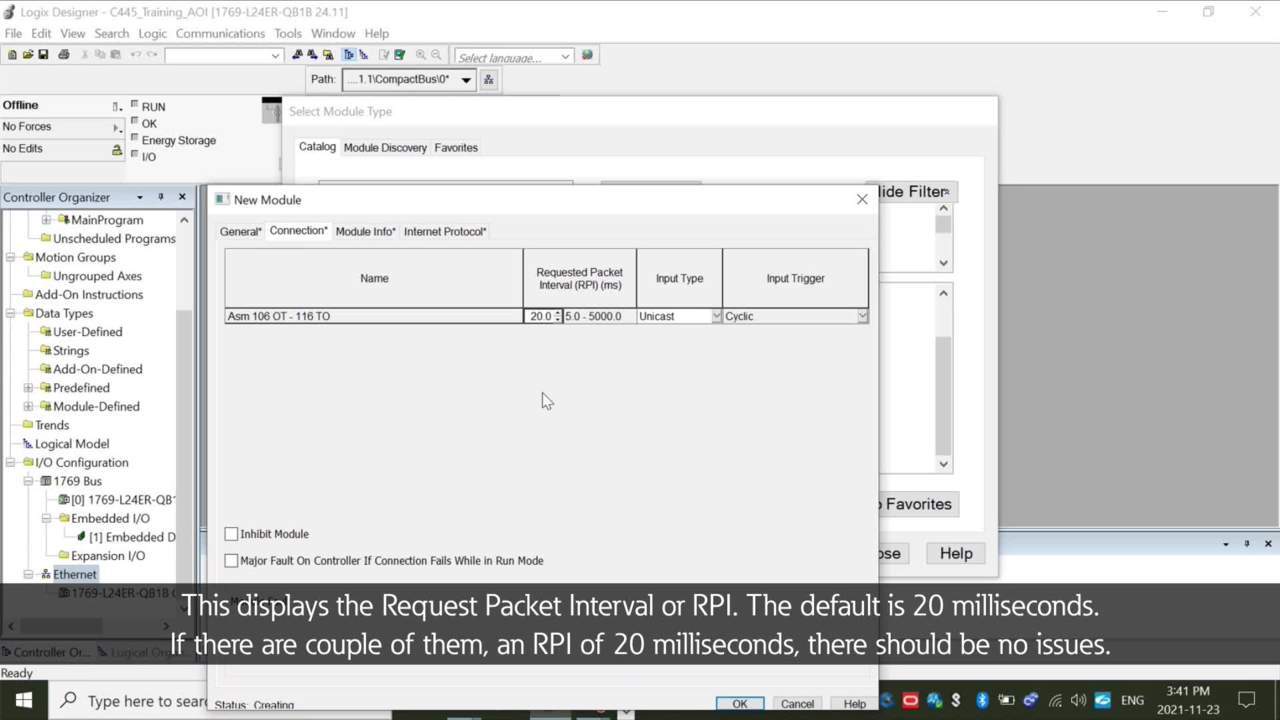
Task: Click the controller mode icon next to Offline
Action: (117, 106)
